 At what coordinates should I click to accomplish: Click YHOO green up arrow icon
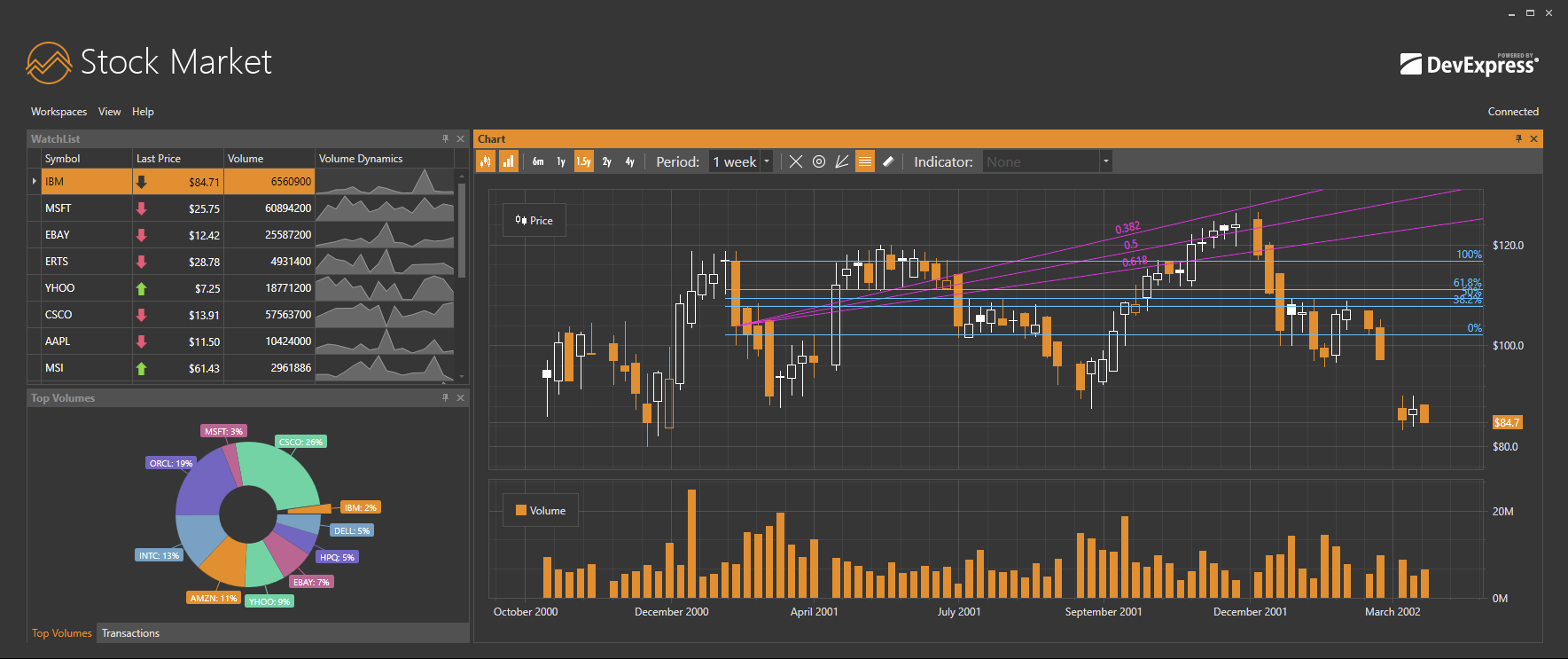click(x=141, y=288)
